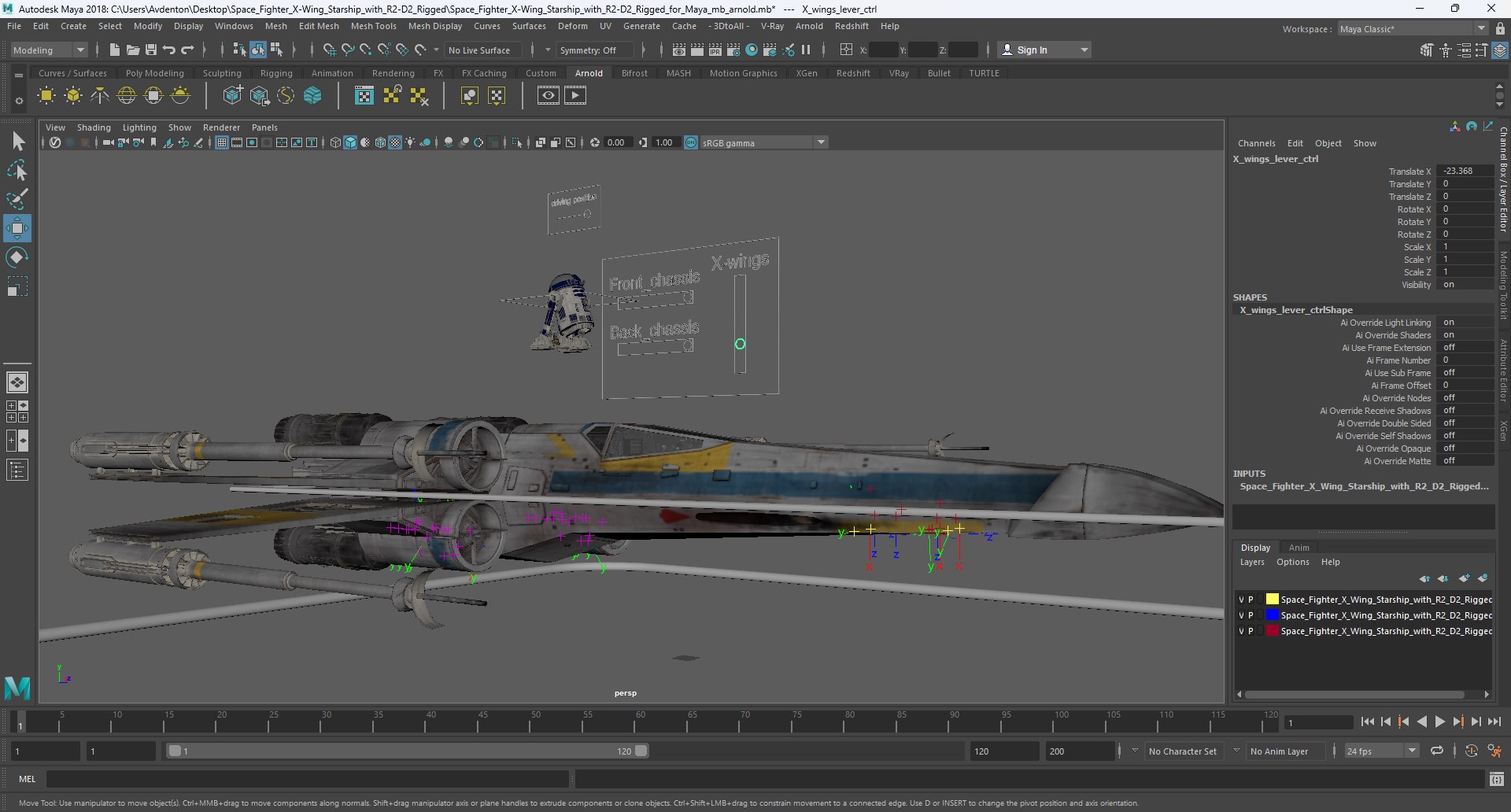Move selected layer up in the list

tap(1425, 578)
